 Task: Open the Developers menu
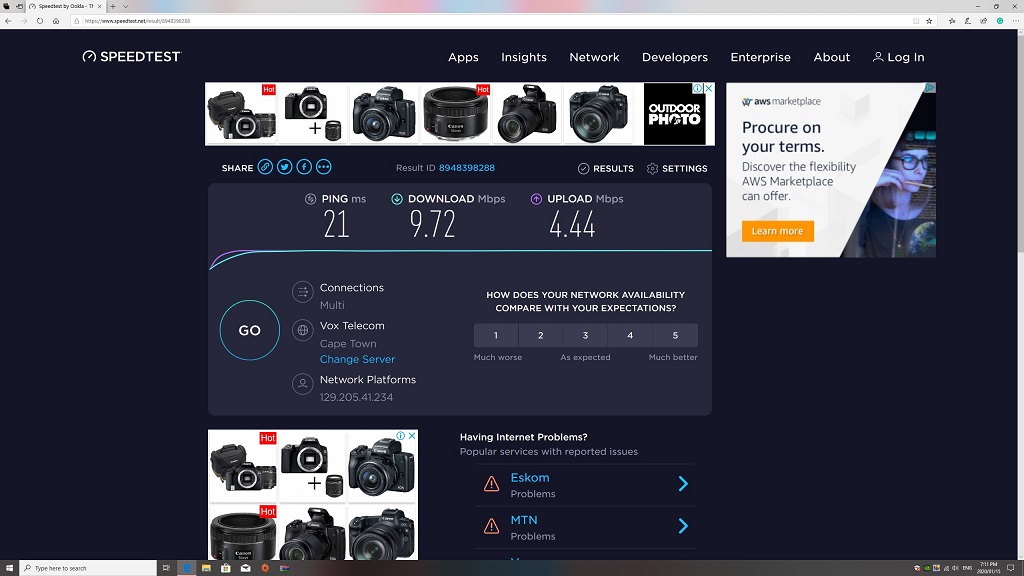pos(675,57)
